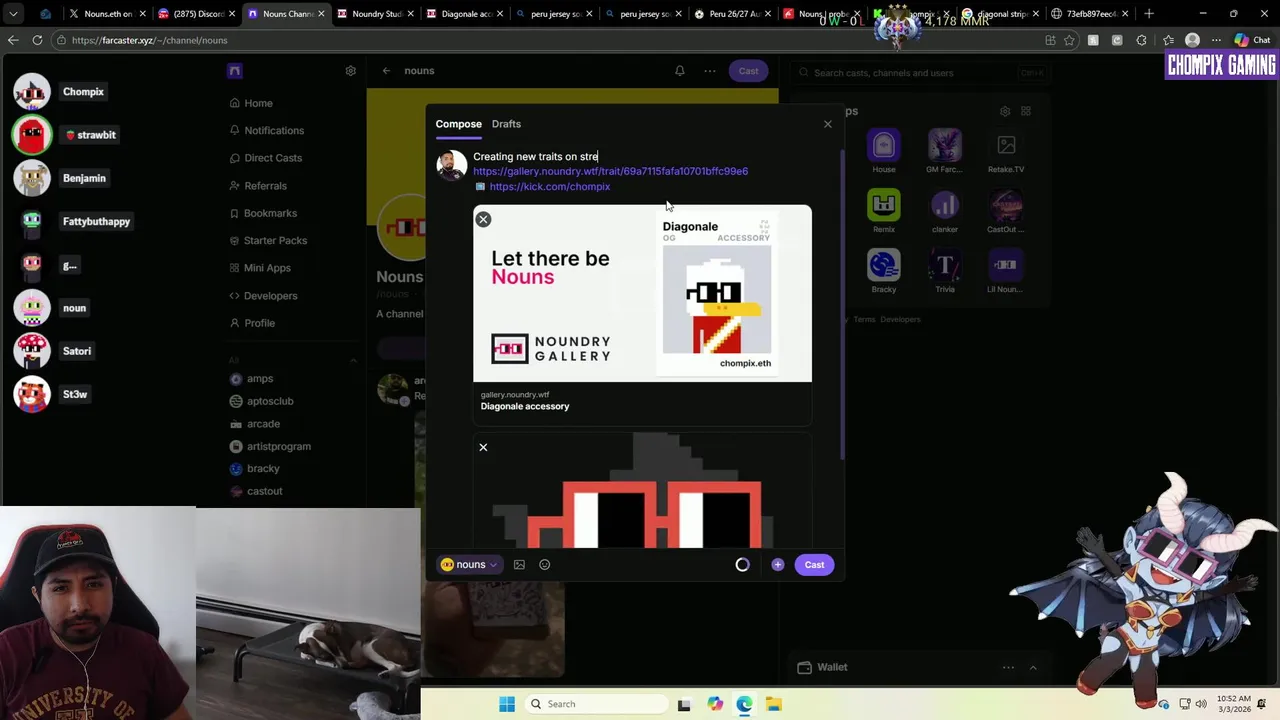Viewport: 1280px width, 720px height.
Task: Open the Diagonale accessory preview card
Action: click(x=642, y=315)
